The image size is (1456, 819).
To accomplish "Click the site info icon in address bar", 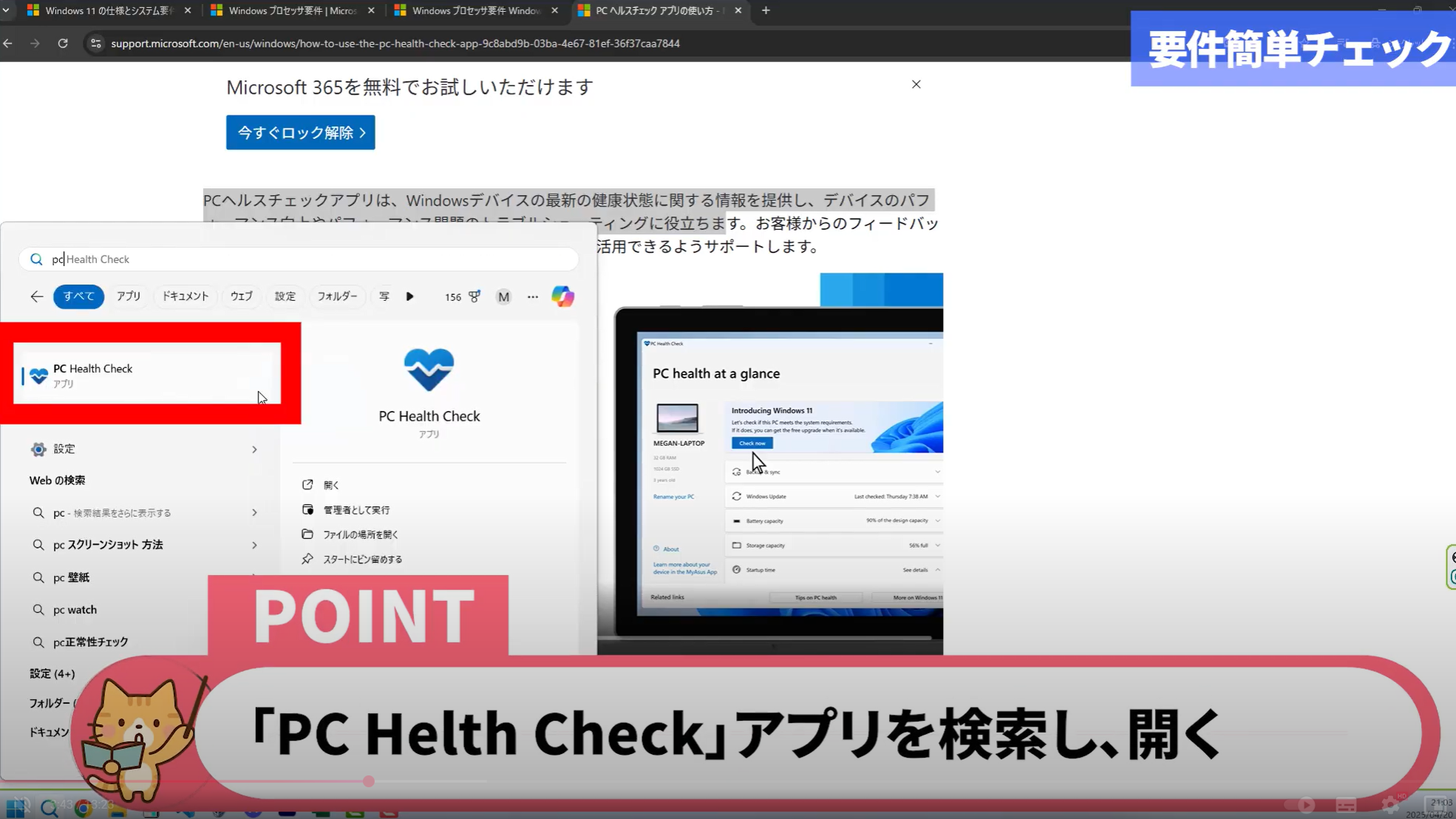I will 95,44.
